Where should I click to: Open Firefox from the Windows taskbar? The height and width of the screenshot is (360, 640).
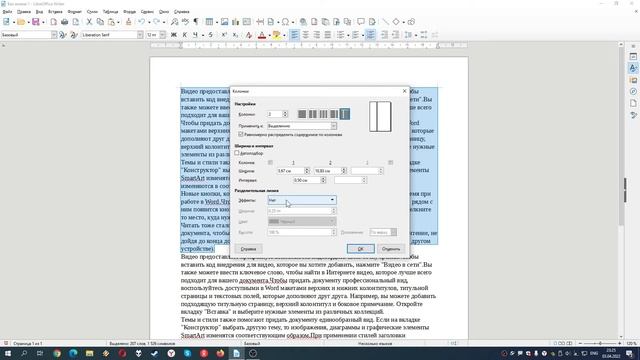pos(220,353)
